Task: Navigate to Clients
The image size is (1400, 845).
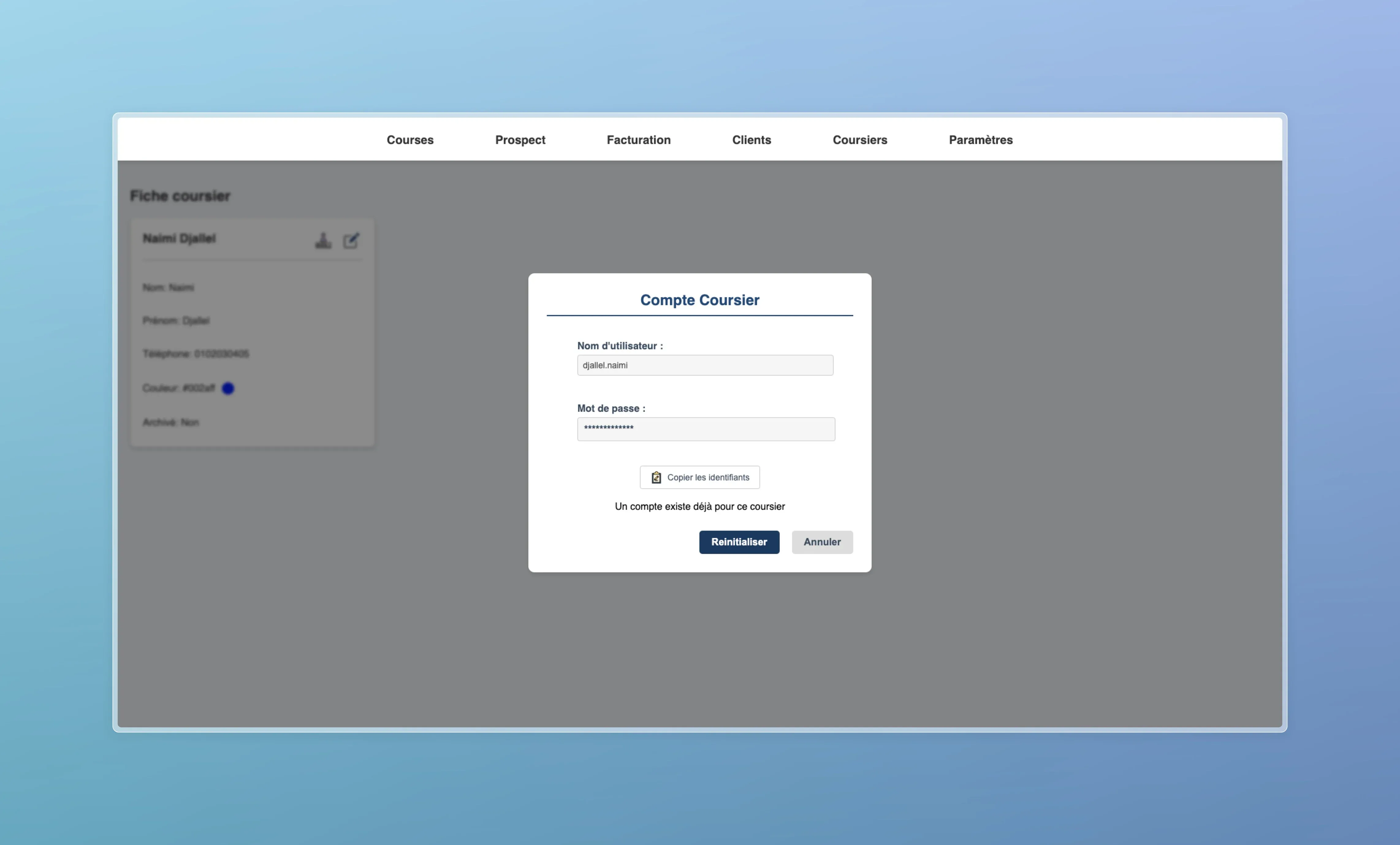Action: [751, 140]
